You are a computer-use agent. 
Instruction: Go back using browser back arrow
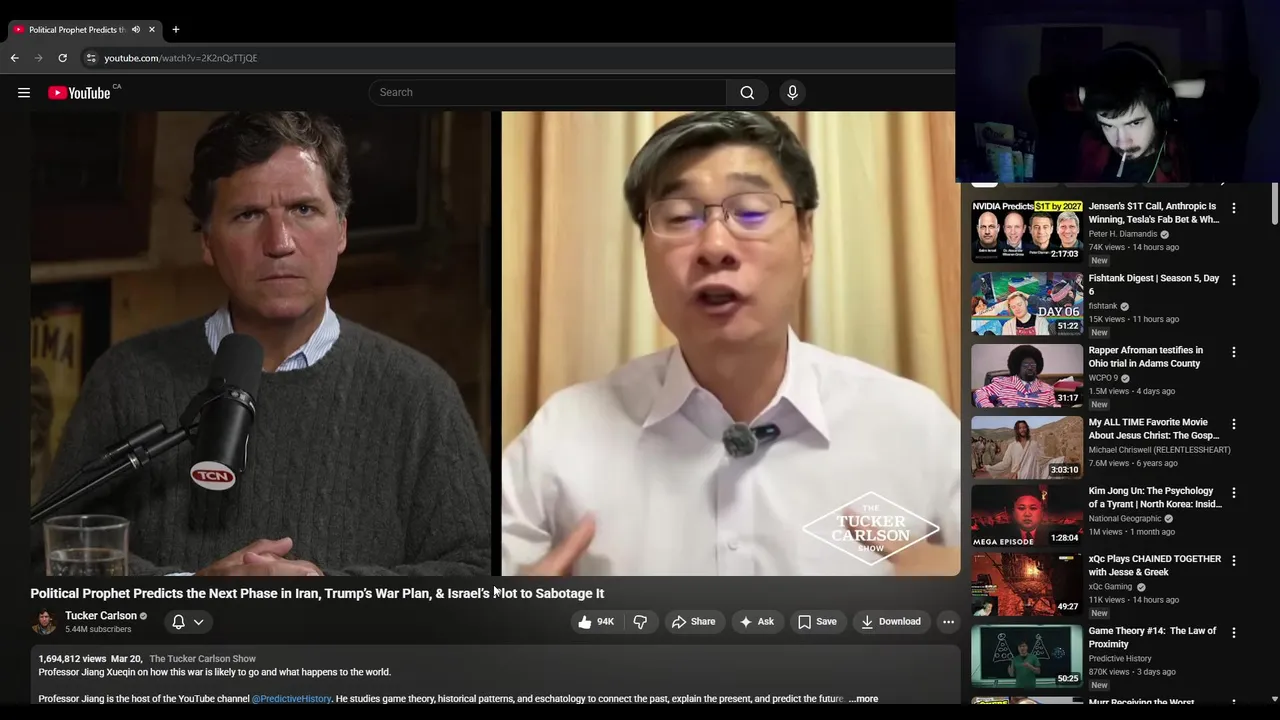(14, 58)
